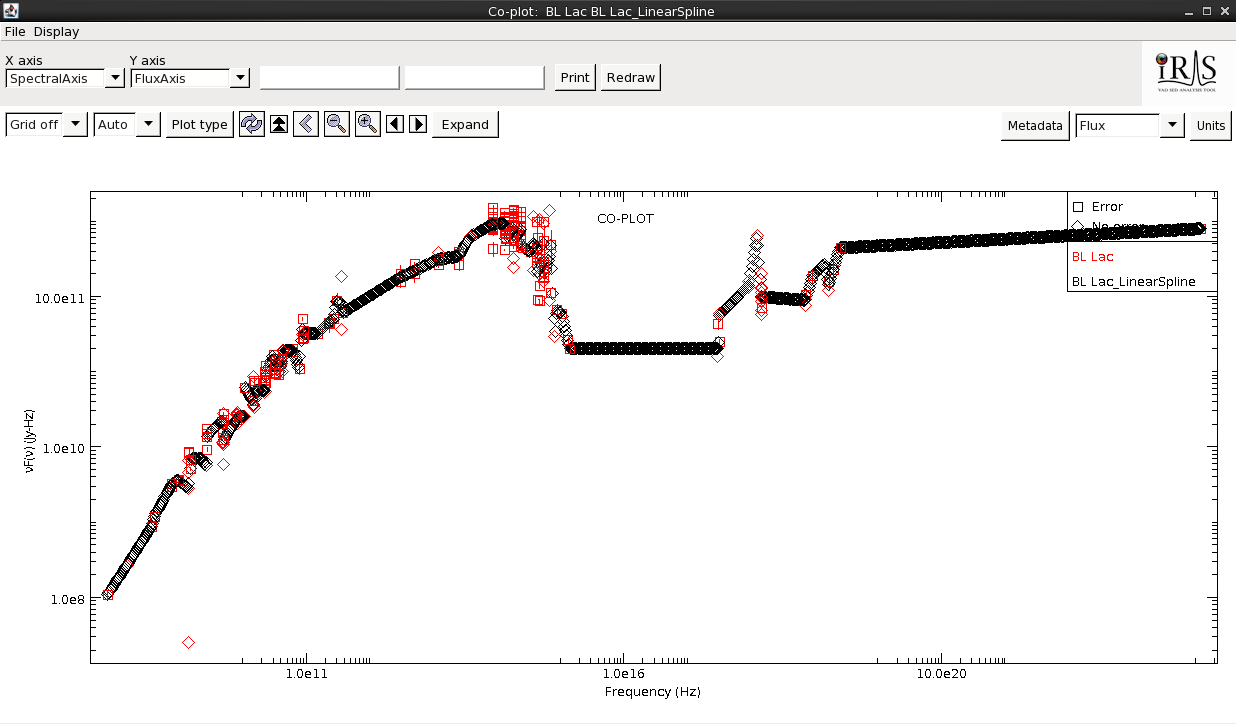This screenshot has height=724, width=1236.
Task: Open the Metadata button
Action: [1035, 125]
